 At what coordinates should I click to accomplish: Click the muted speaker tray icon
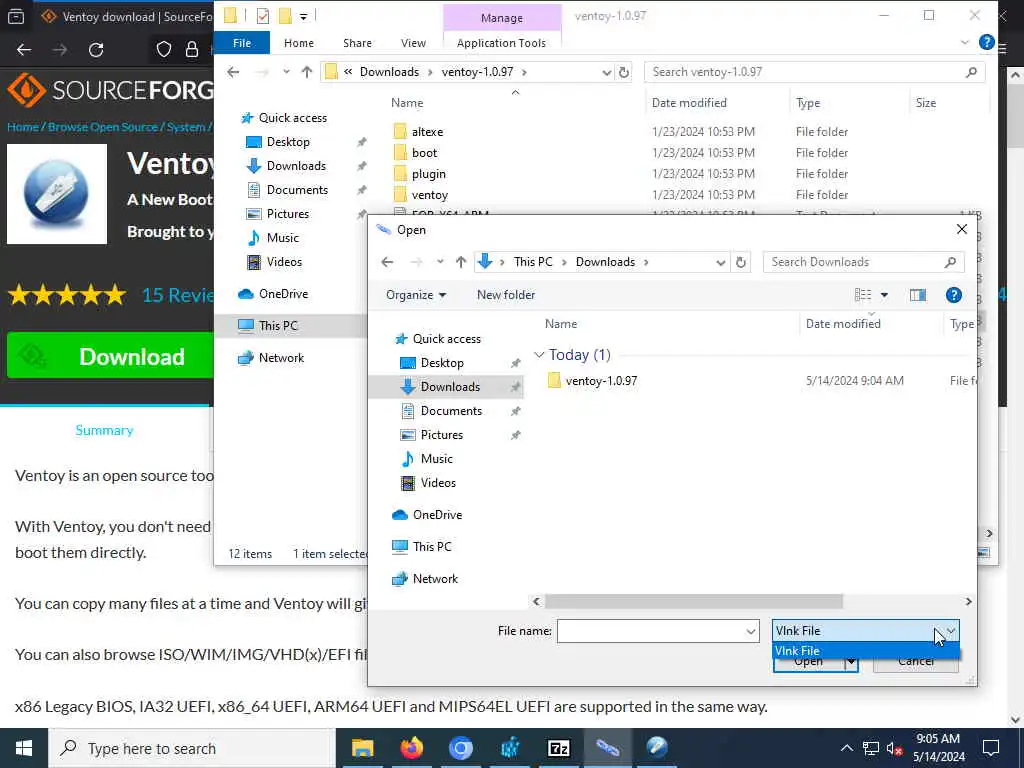(x=895, y=748)
